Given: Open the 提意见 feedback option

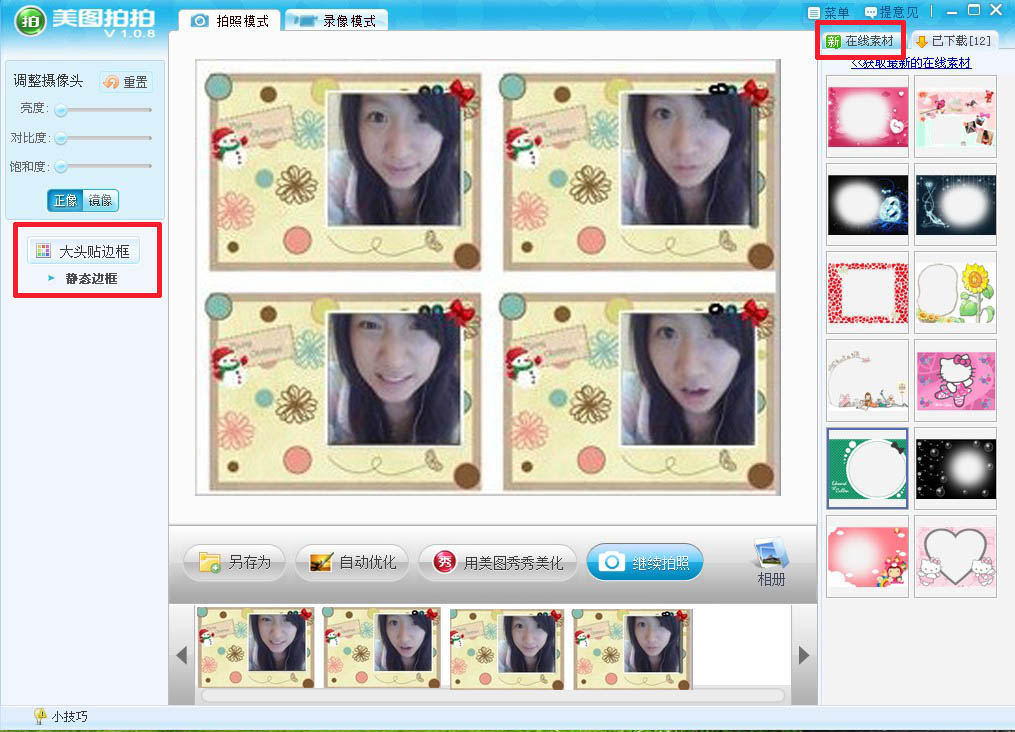Looking at the screenshot, I should coord(891,12).
